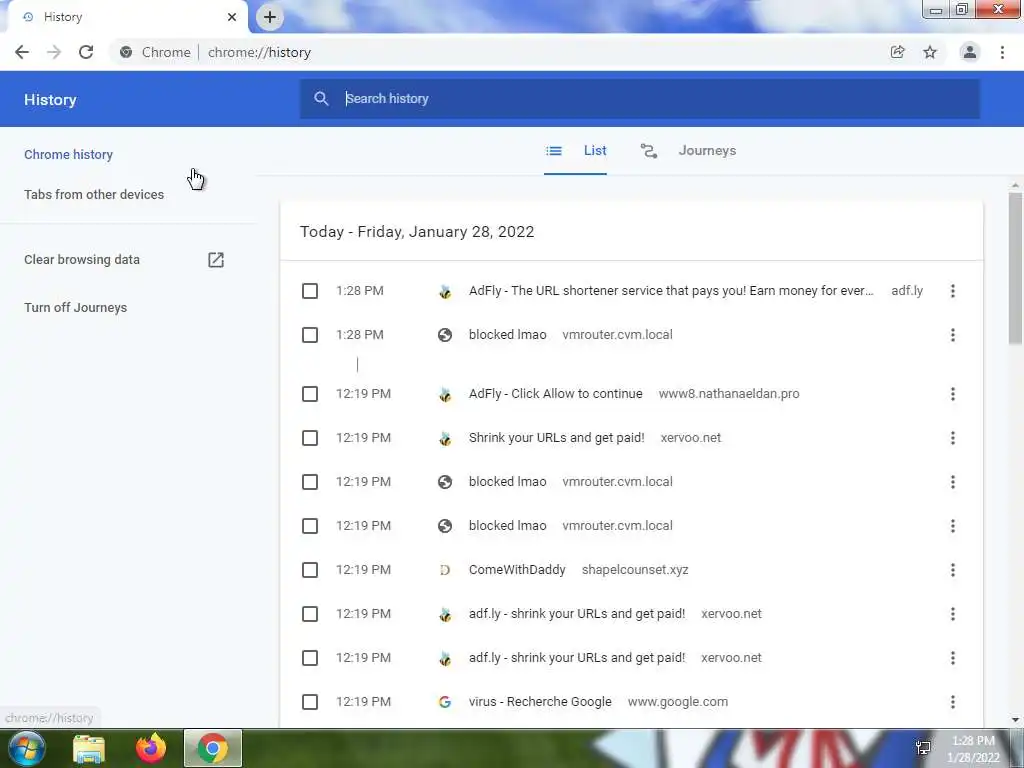Screen dimensions: 1024x768
Task: Click Turn off Journeys
Action: point(76,308)
